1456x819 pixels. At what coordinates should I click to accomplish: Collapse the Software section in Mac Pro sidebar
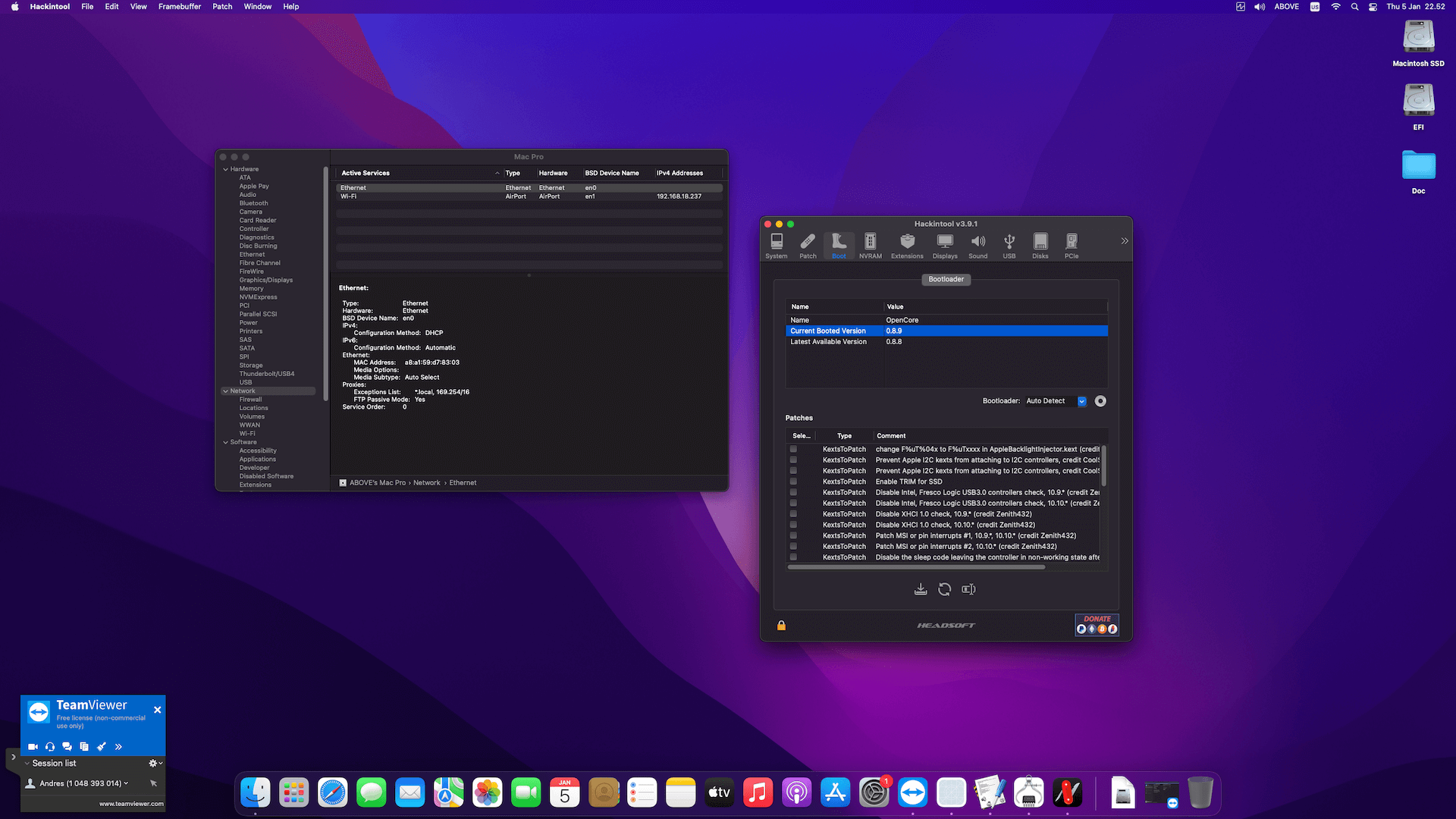pos(225,442)
